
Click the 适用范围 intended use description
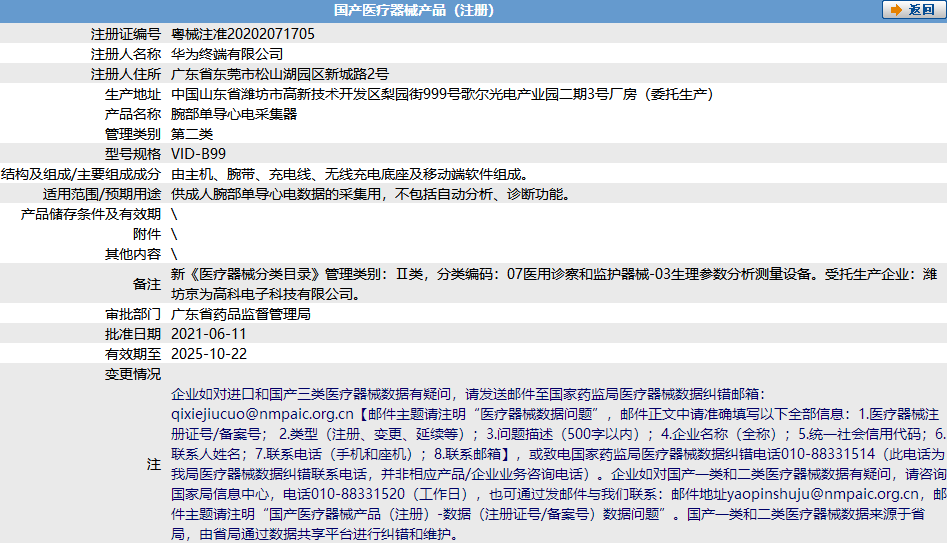[371, 194]
